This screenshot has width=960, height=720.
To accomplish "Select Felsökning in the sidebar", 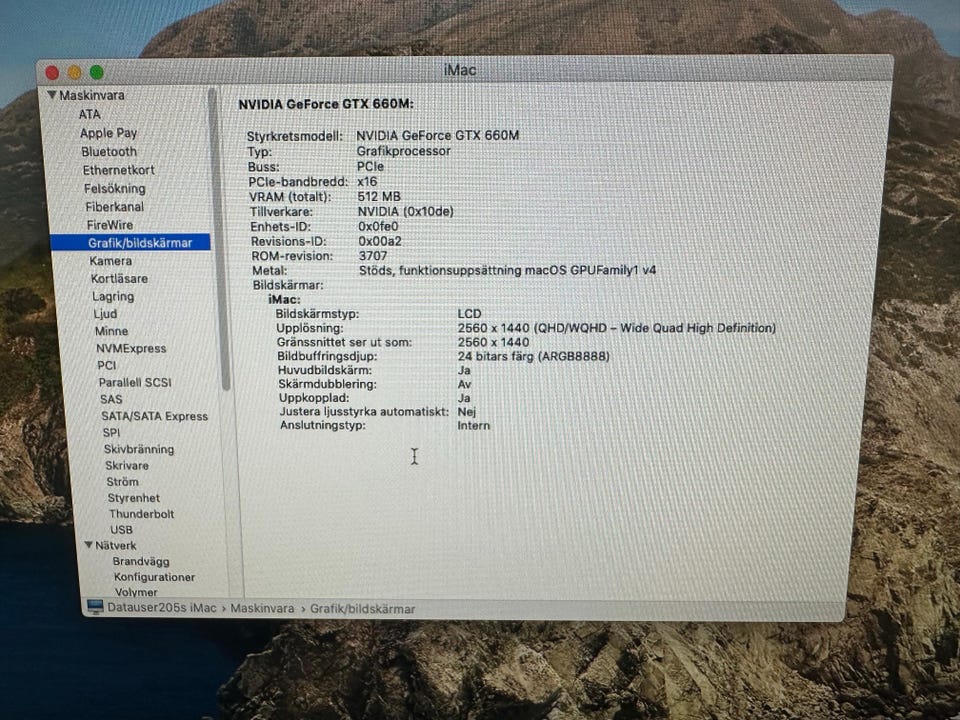I will [x=114, y=189].
